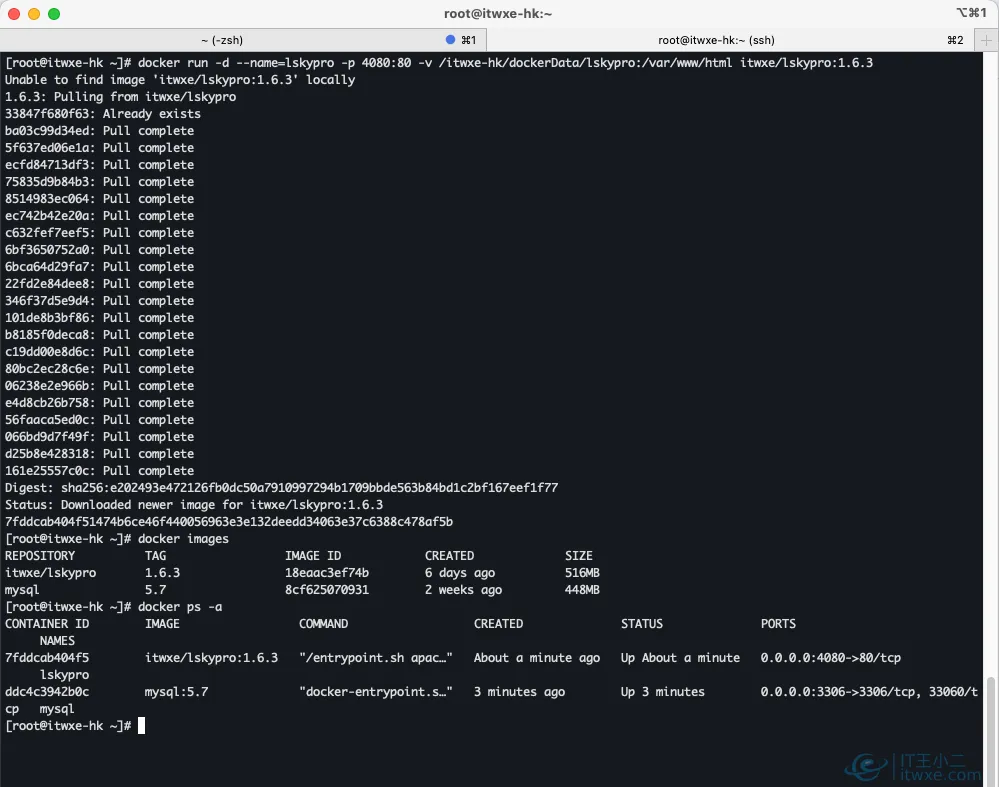Switch to the ~ (-zsh) tab

coord(245,40)
